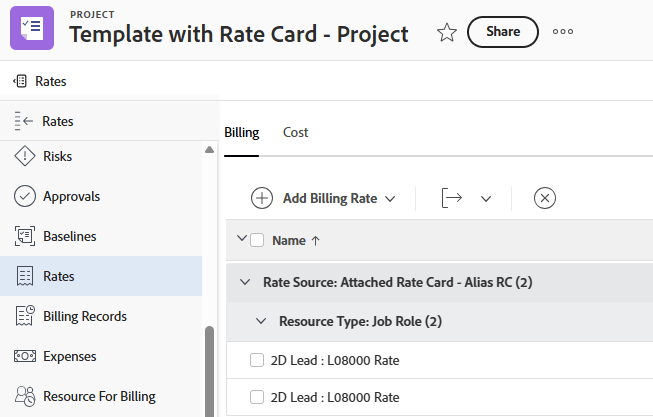Open the Add Billing Rate dropdown arrow
This screenshot has height=417, width=653.
click(x=390, y=199)
